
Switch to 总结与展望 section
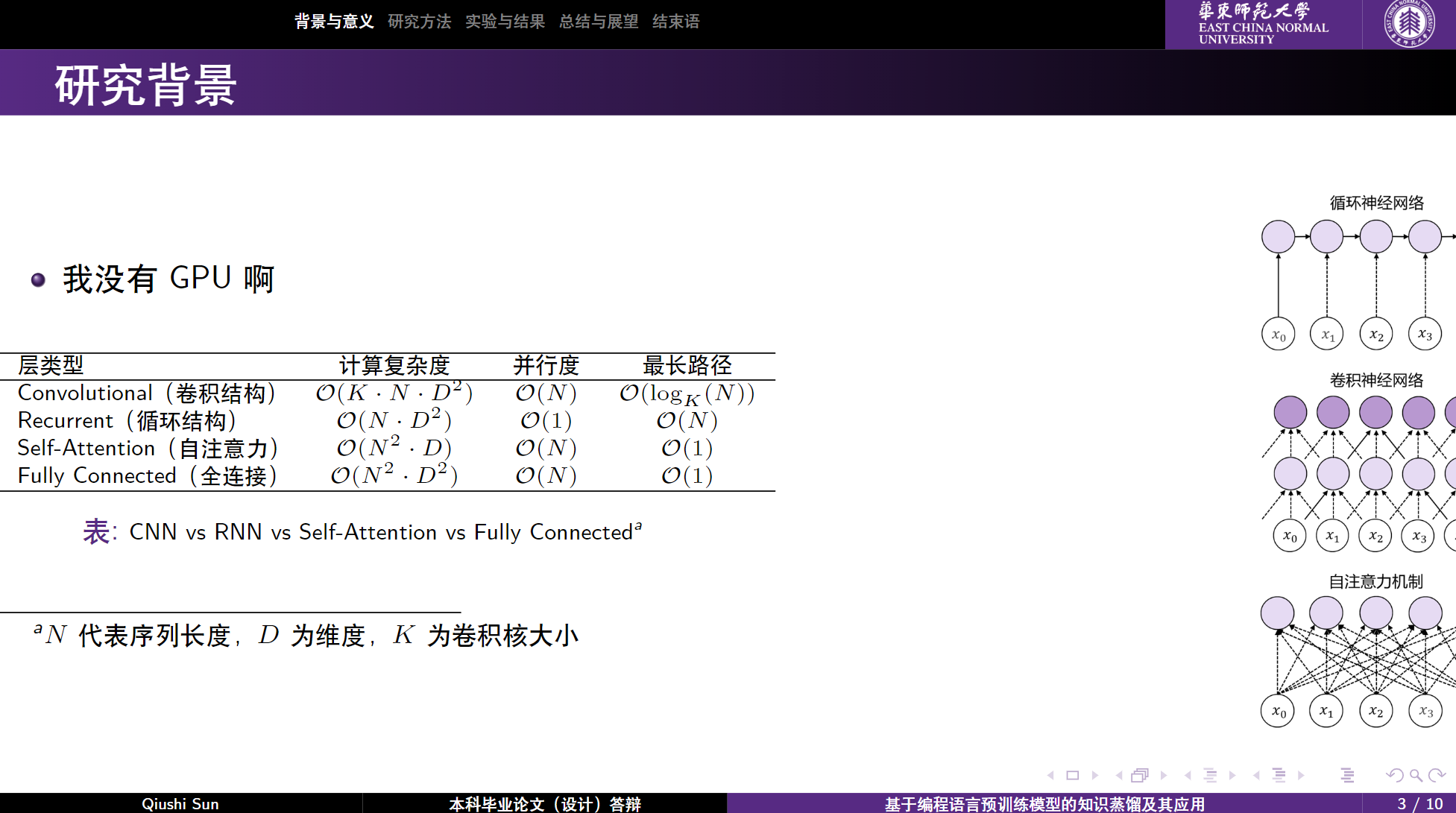tap(598, 22)
